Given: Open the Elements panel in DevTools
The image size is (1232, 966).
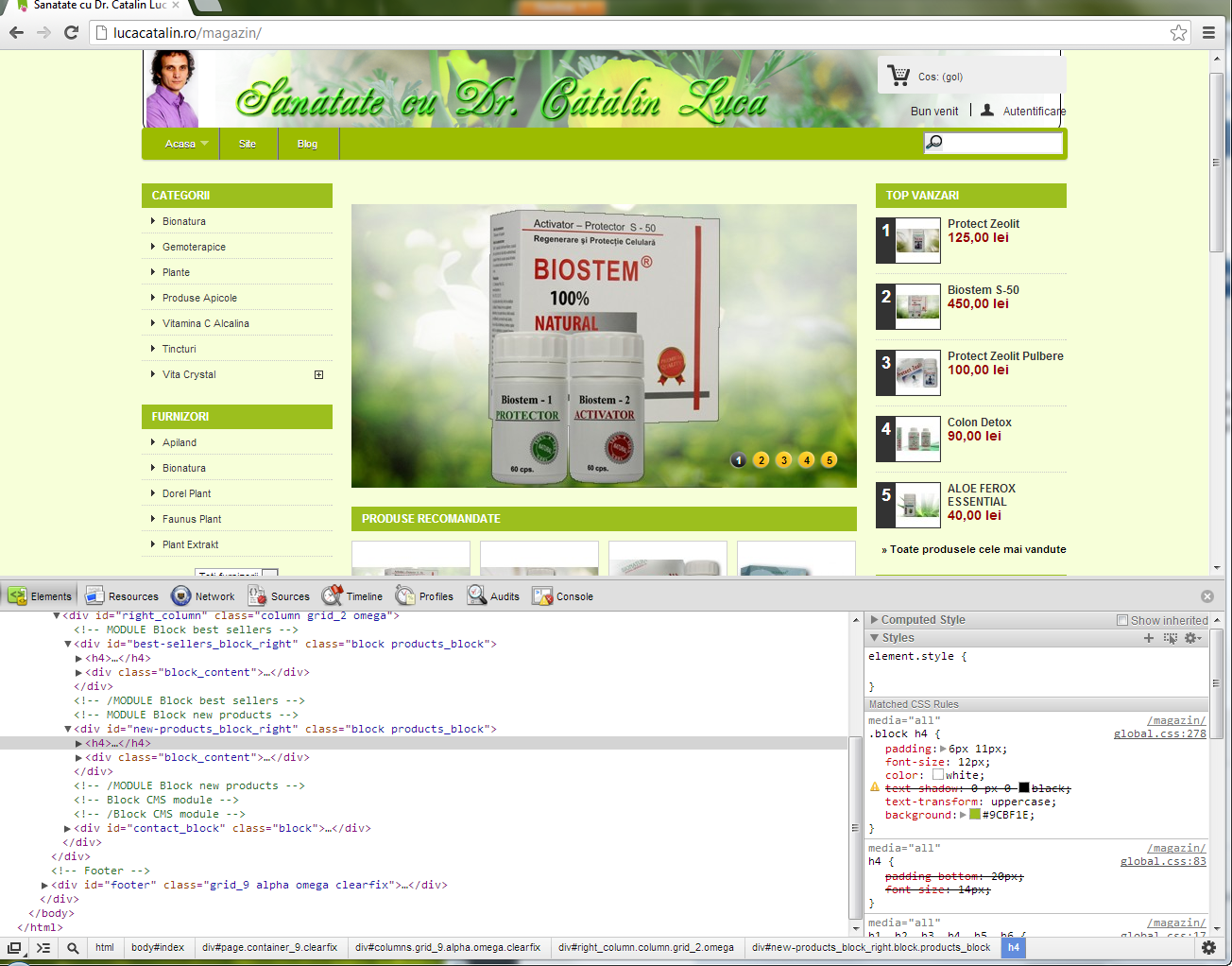Looking at the screenshot, I should click(40, 596).
